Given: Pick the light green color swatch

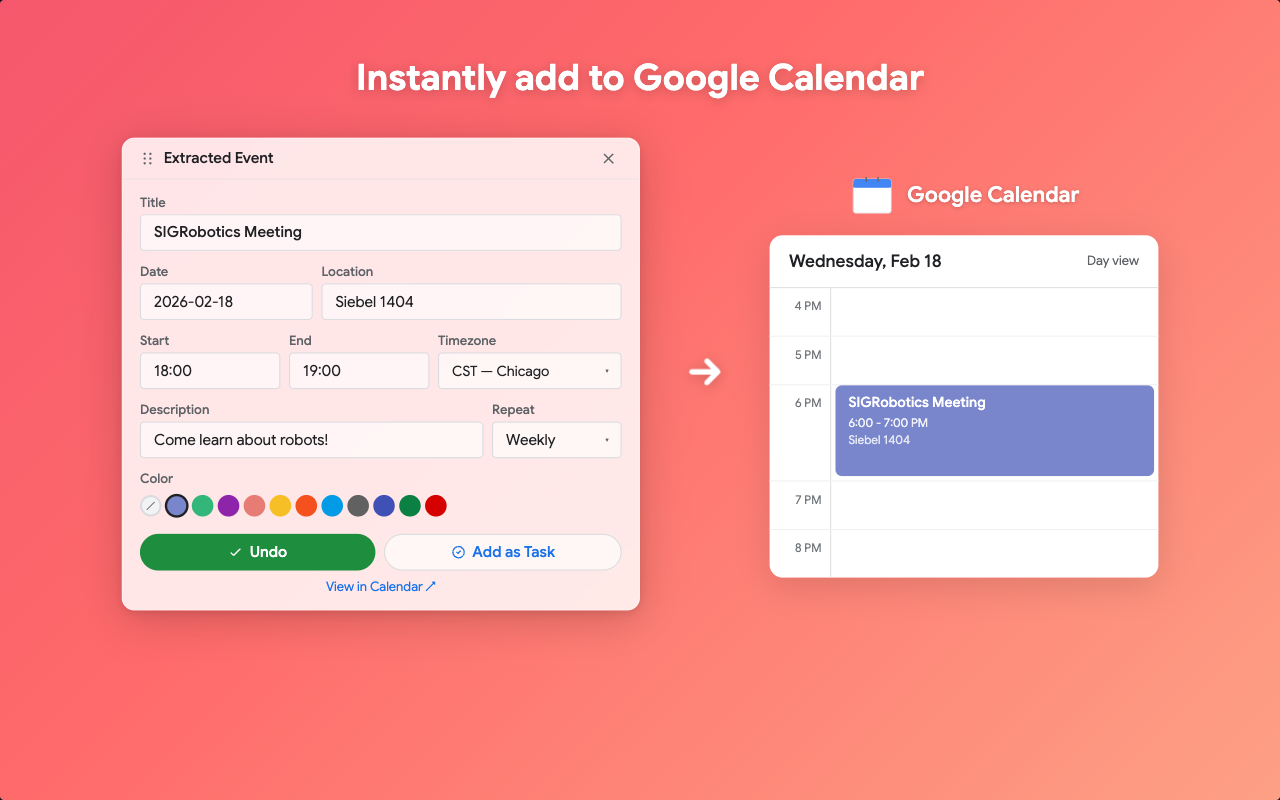Looking at the screenshot, I should point(203,506).
